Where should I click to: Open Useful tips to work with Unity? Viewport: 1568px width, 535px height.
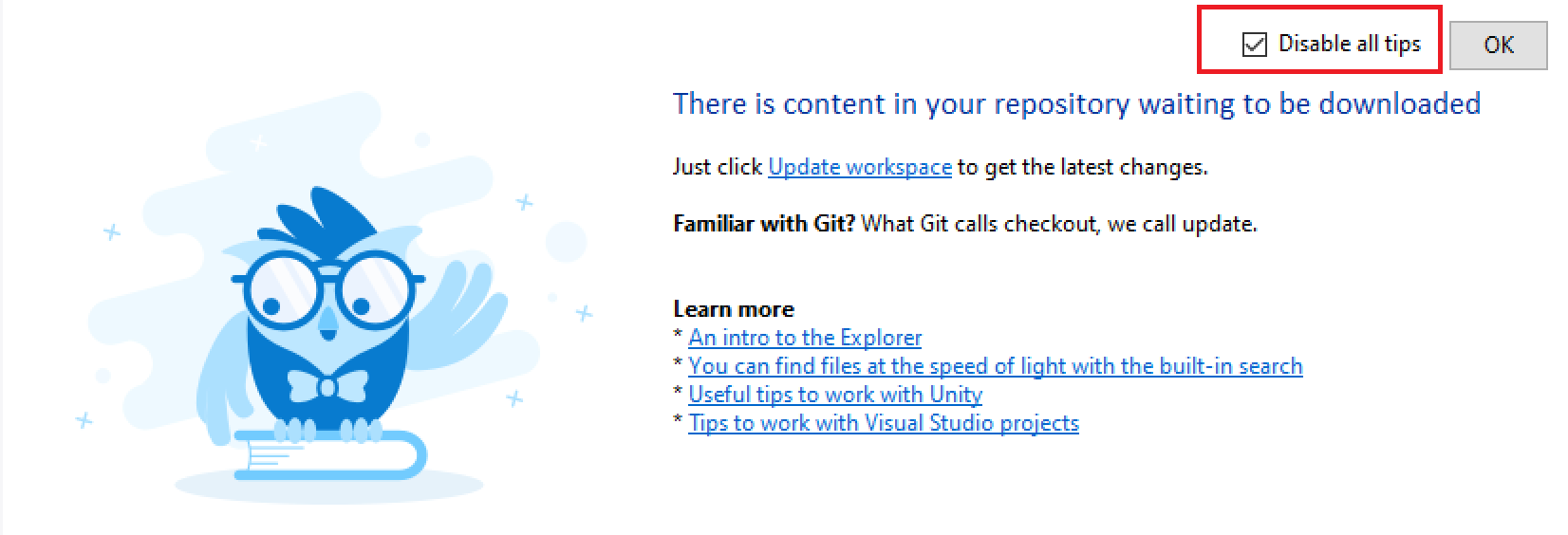pyautogui.click(x=835, y=395)
